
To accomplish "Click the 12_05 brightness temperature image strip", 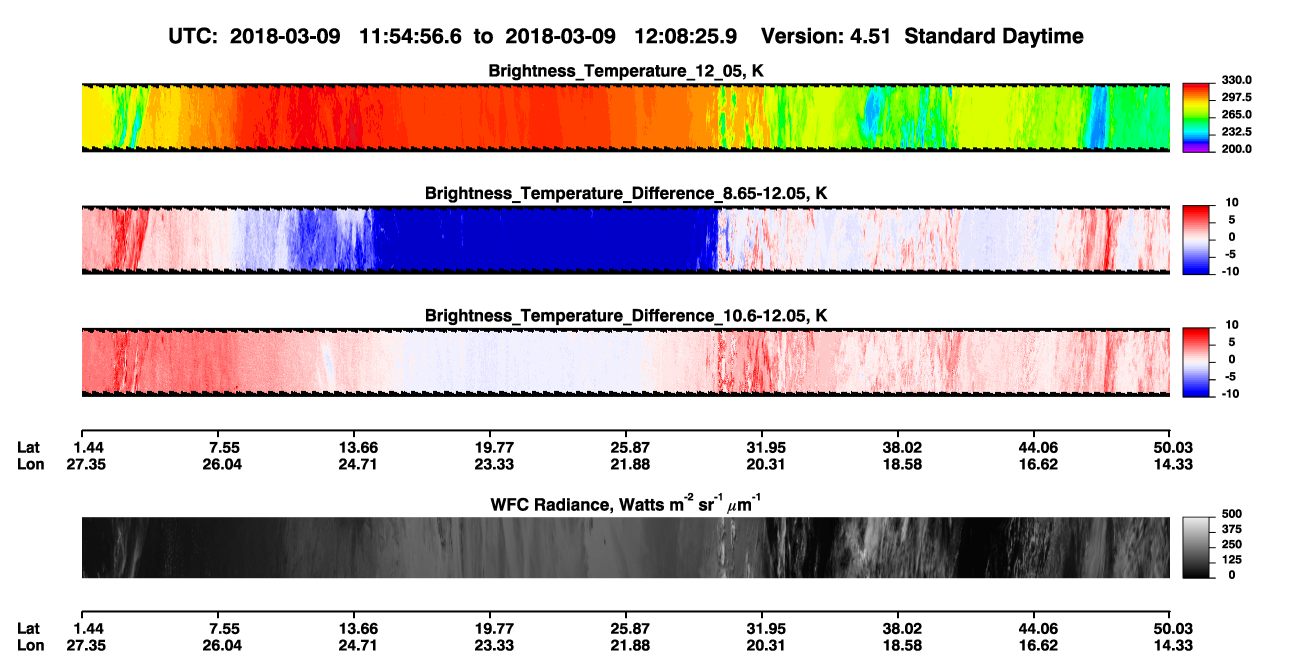I will [625, 116].
